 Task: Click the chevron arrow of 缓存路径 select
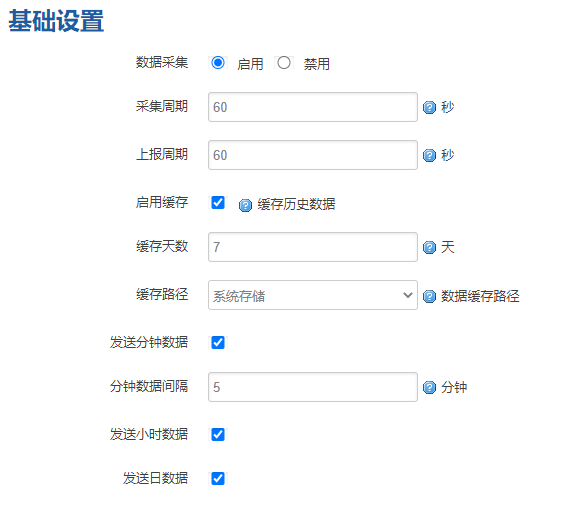pos(408,295)
